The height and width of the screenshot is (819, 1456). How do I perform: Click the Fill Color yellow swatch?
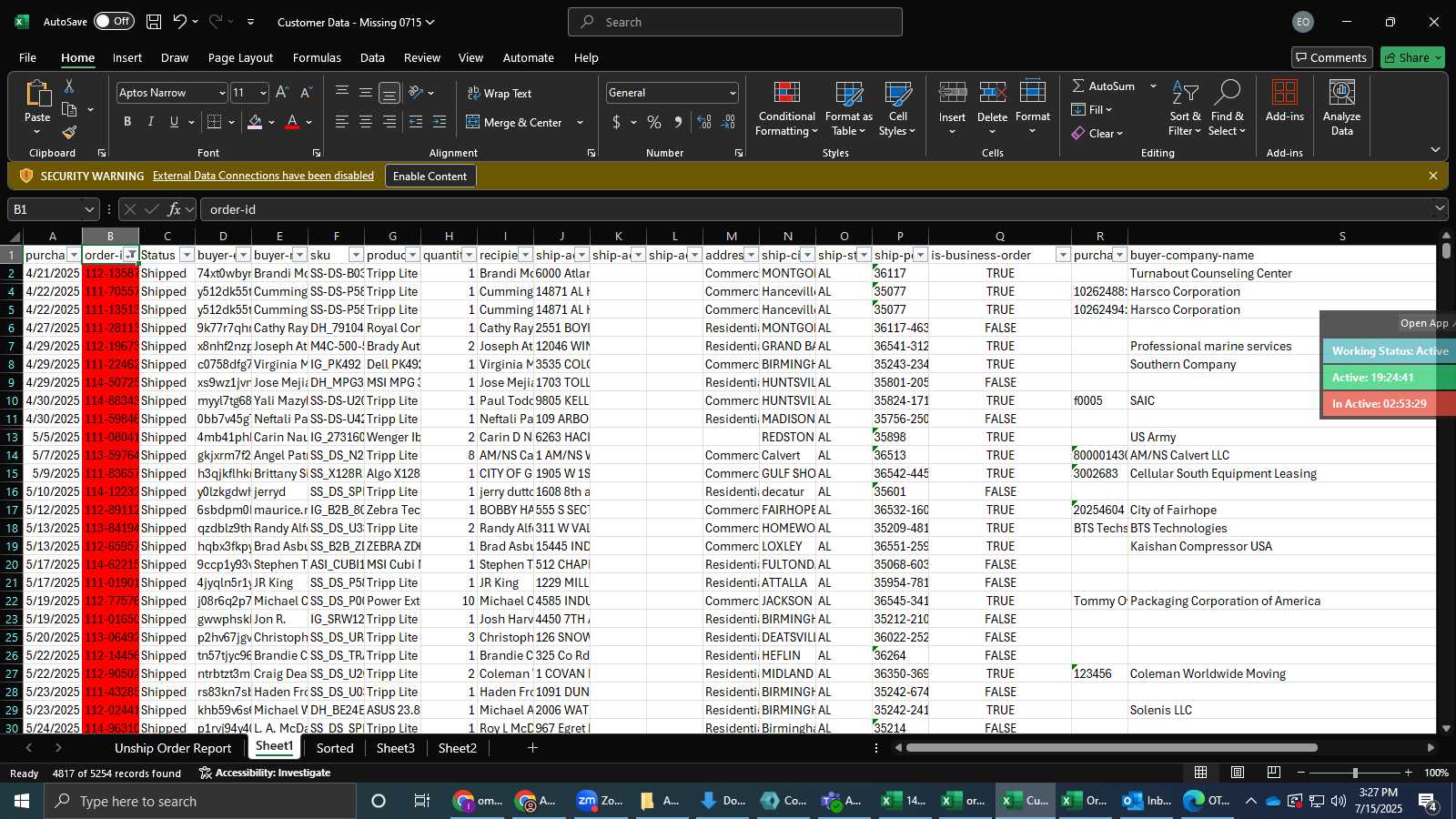255,122
